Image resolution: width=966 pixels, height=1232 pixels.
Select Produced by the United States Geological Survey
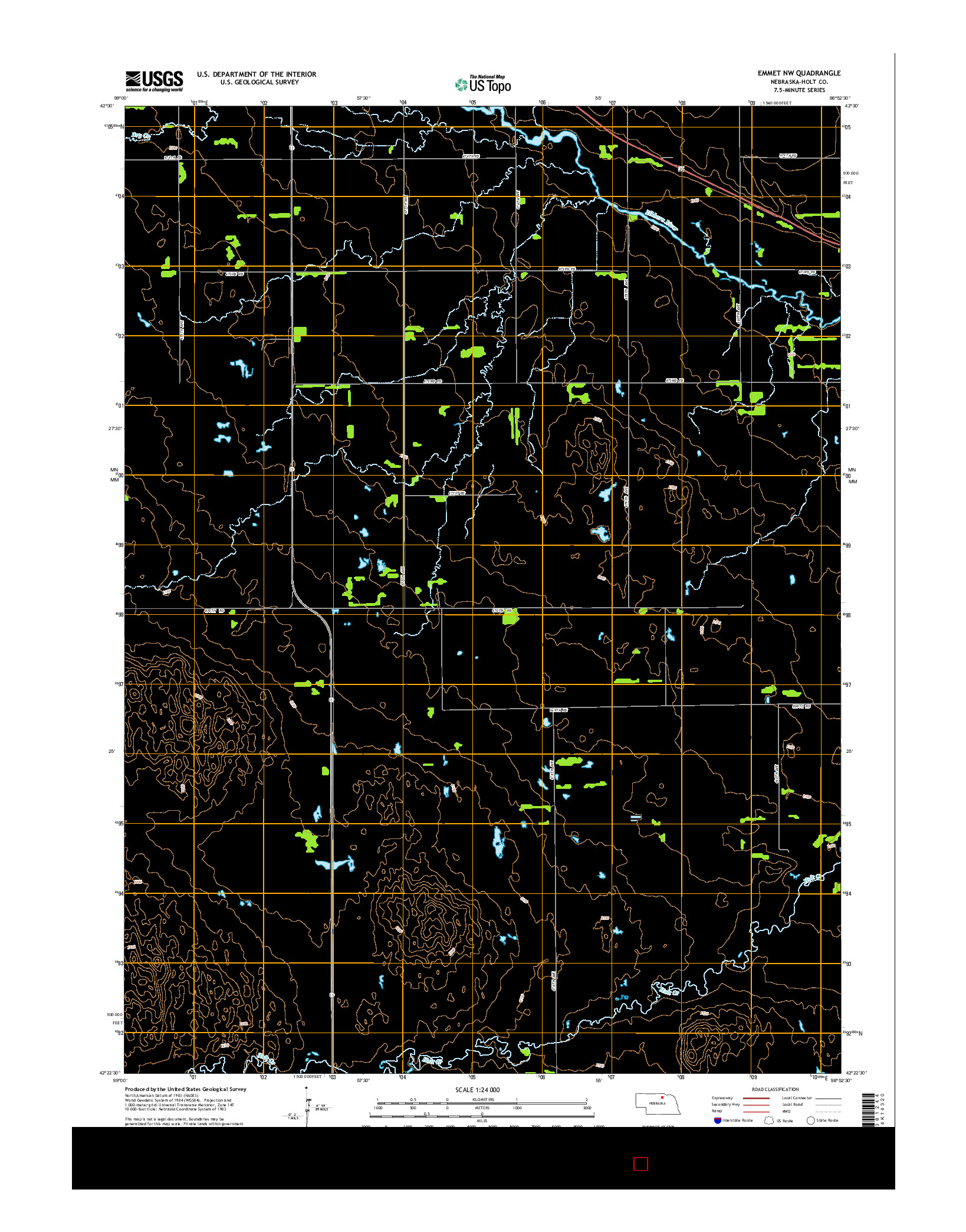(185, 1089)
